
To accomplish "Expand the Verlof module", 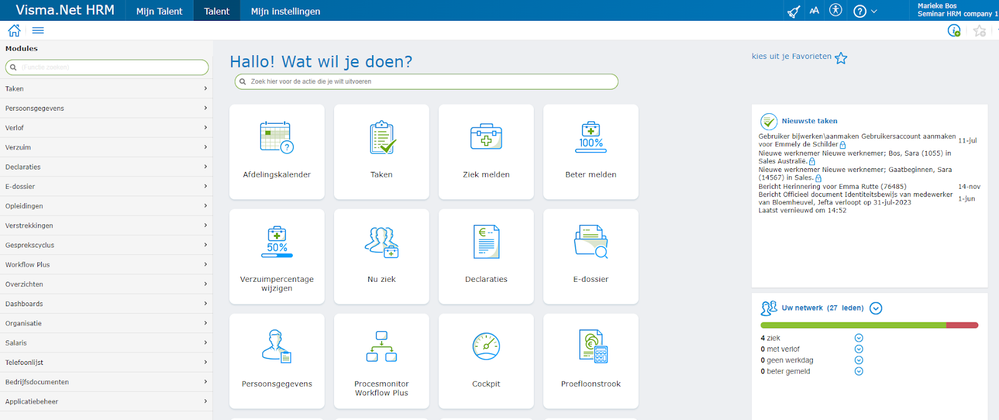I will [x=106, y=128].
